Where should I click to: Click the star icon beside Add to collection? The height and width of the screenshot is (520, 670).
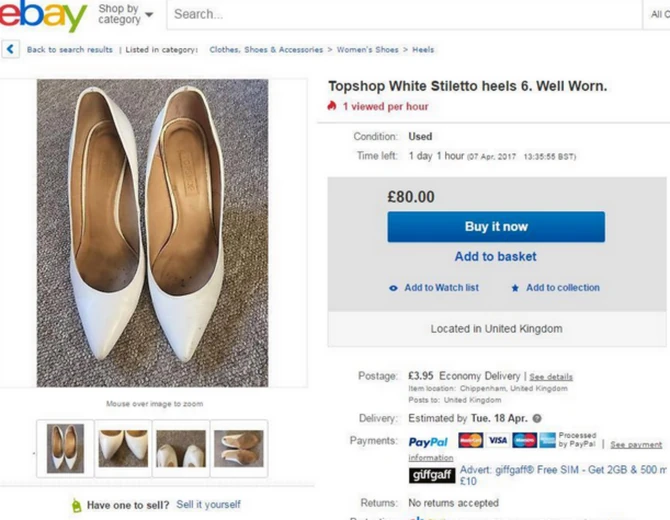pyautogui.click(x=515, y=288)
